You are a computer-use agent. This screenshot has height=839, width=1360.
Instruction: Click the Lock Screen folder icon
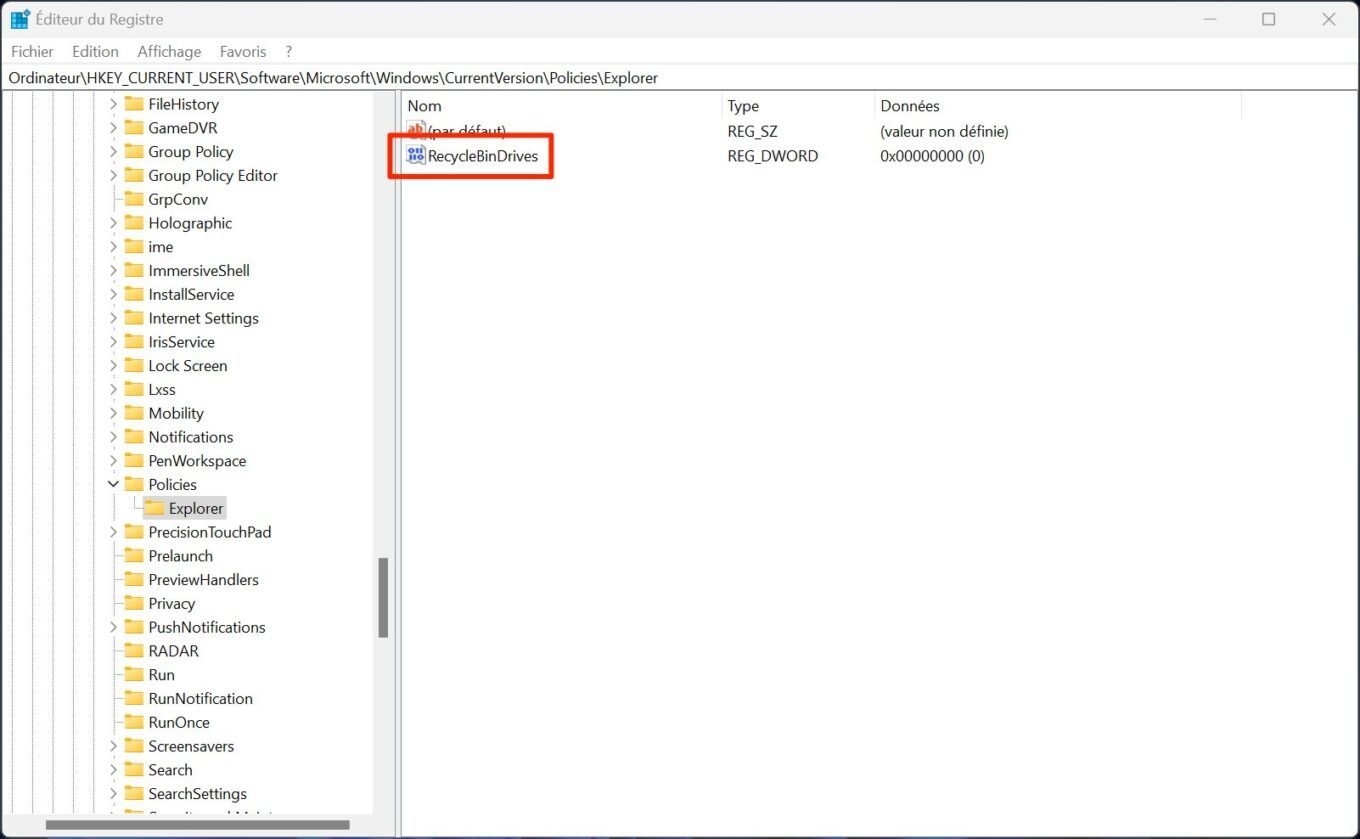(134, 366)
